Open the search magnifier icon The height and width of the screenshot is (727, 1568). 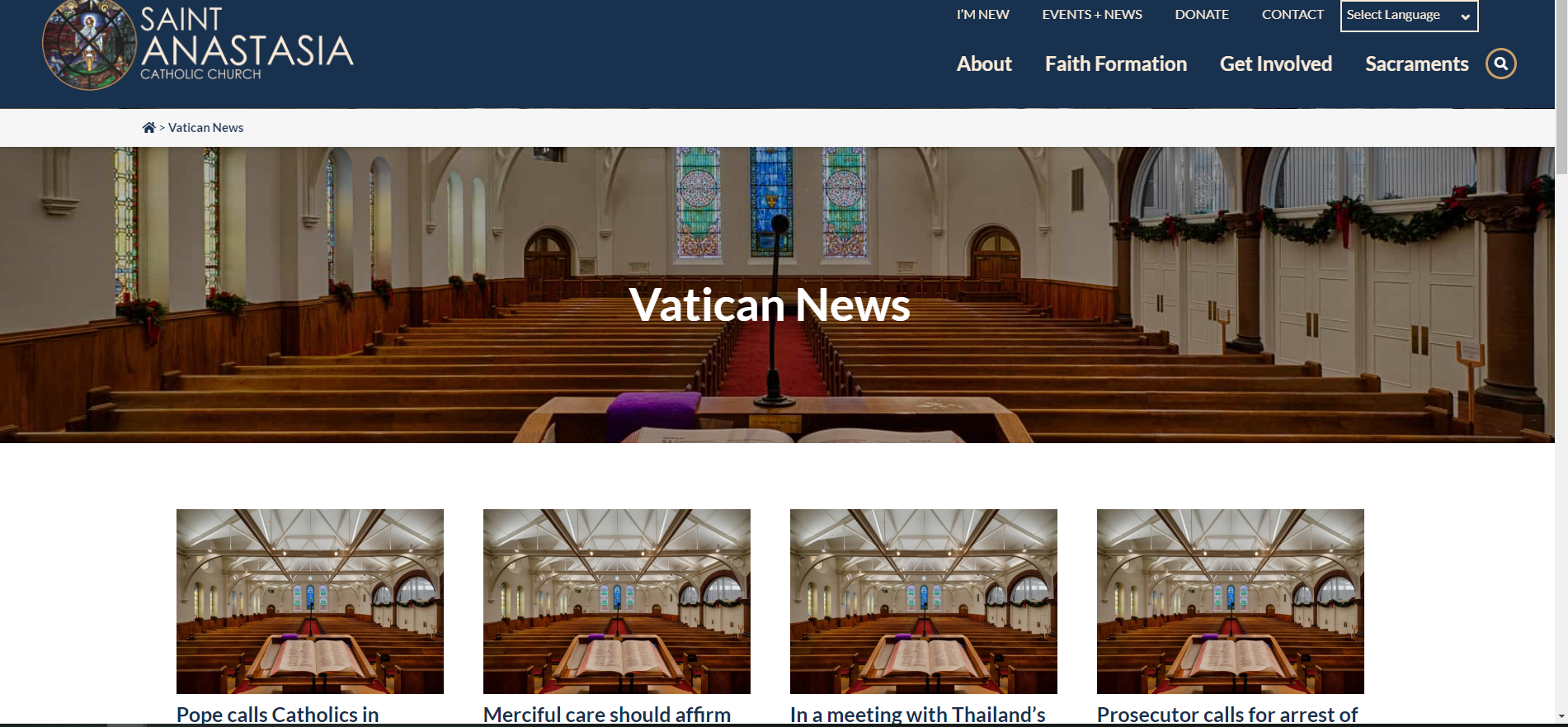coord(1500,64)
